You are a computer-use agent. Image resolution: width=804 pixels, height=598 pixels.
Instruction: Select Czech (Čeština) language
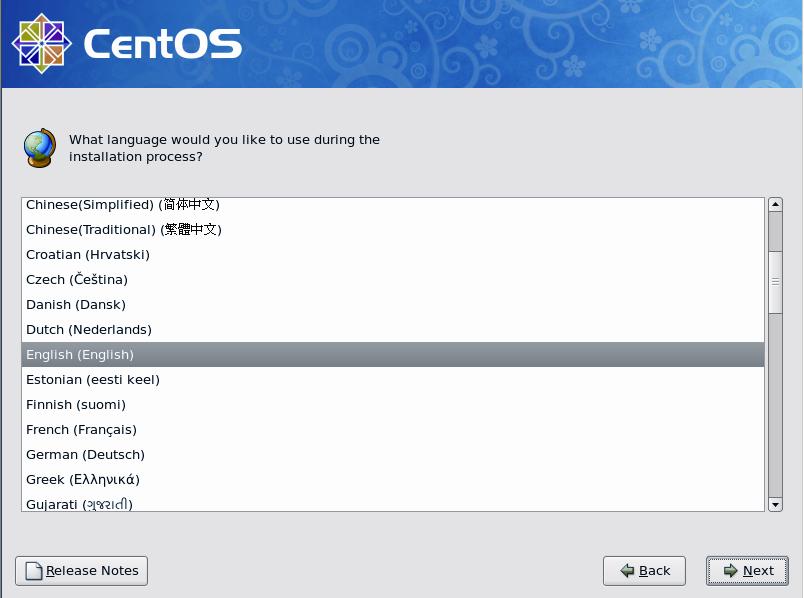(200, 279)
